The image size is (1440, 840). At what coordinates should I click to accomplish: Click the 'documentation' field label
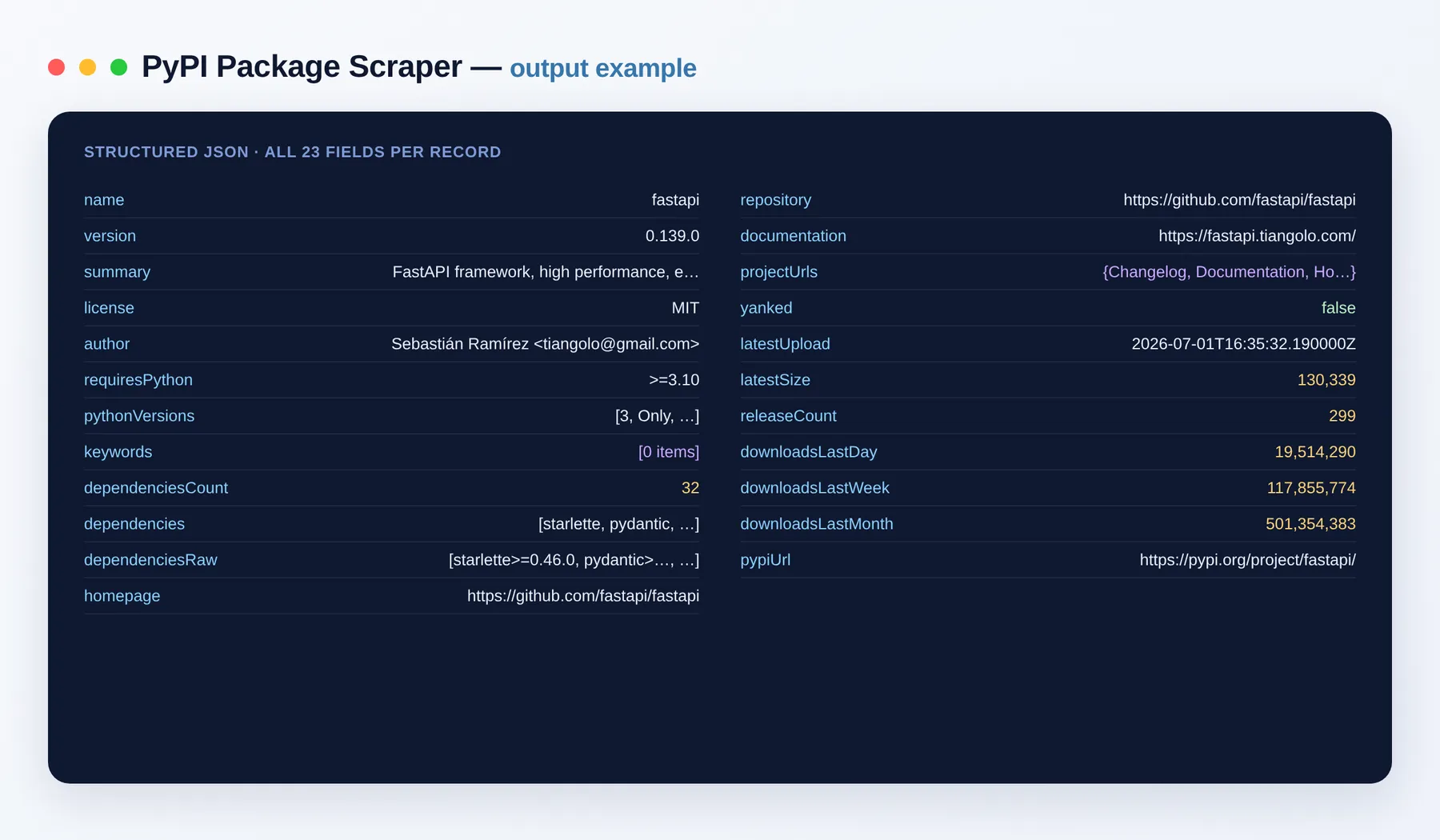tap(793, 236)
